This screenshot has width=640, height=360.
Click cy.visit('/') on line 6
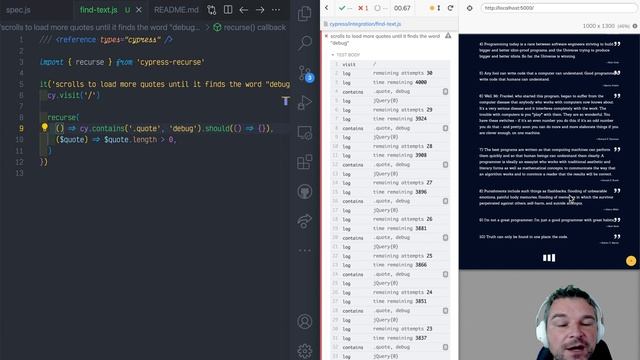73,95
